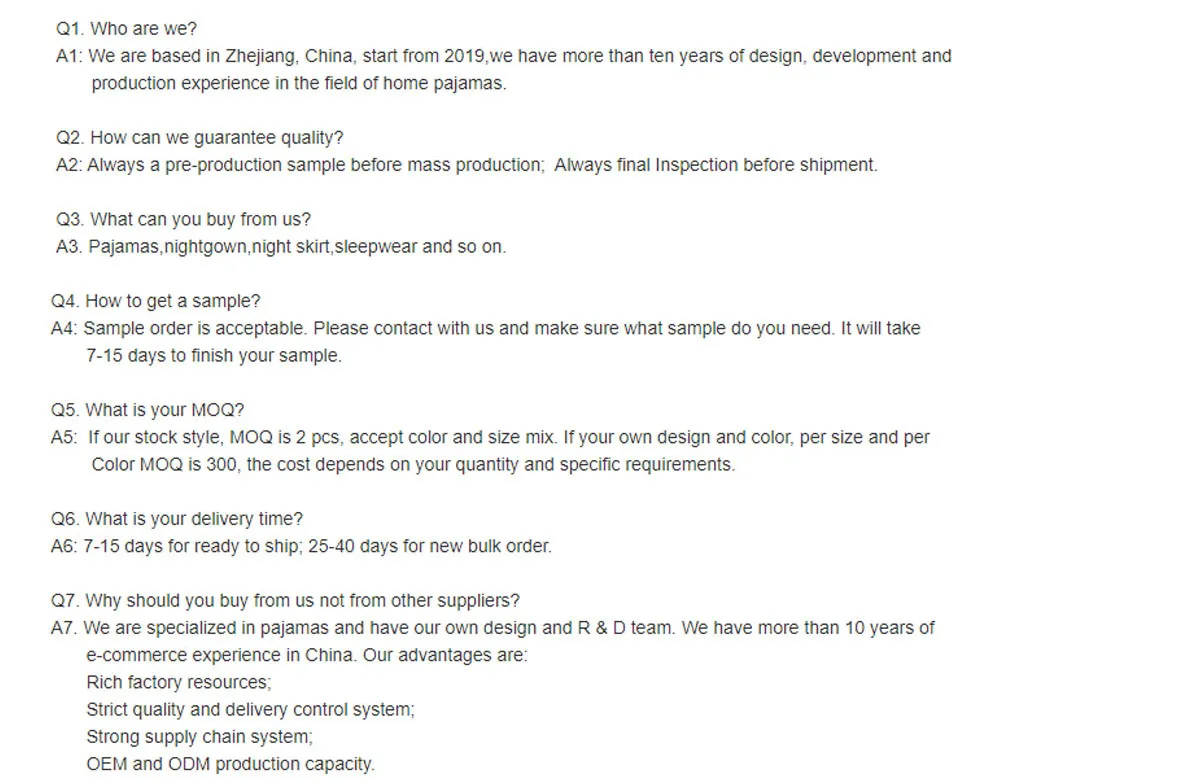Screen dimensions: 1200x781
Task: Click the "Rich factory resources;" line
Action: (x=179, y=682)
